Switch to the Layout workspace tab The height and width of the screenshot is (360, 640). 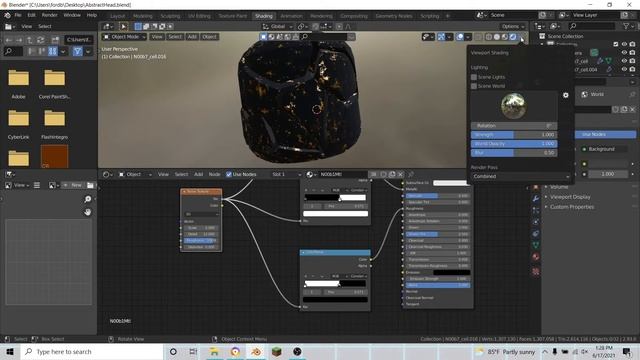118,16
